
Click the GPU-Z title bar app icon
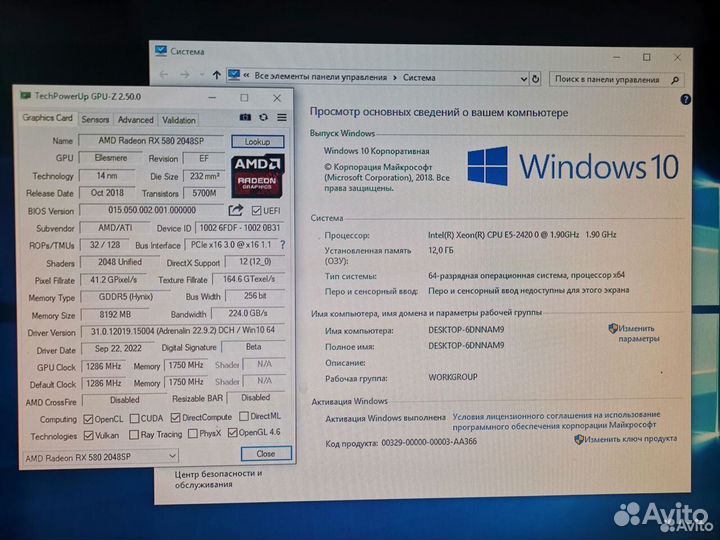pos(26,96)
